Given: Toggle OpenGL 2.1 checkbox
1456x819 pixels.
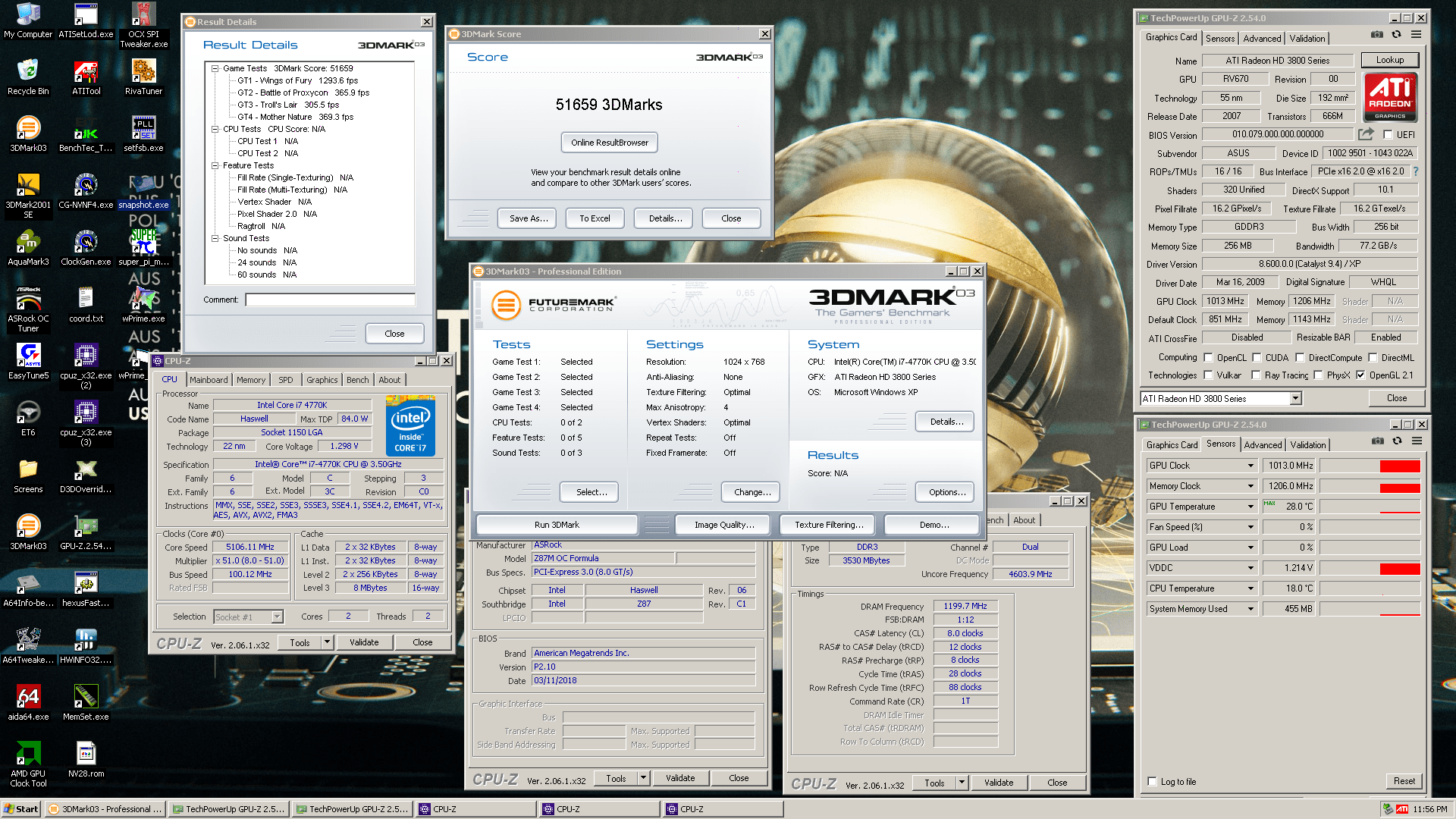Looking at the screenshot, I should tap(1360, 375).
